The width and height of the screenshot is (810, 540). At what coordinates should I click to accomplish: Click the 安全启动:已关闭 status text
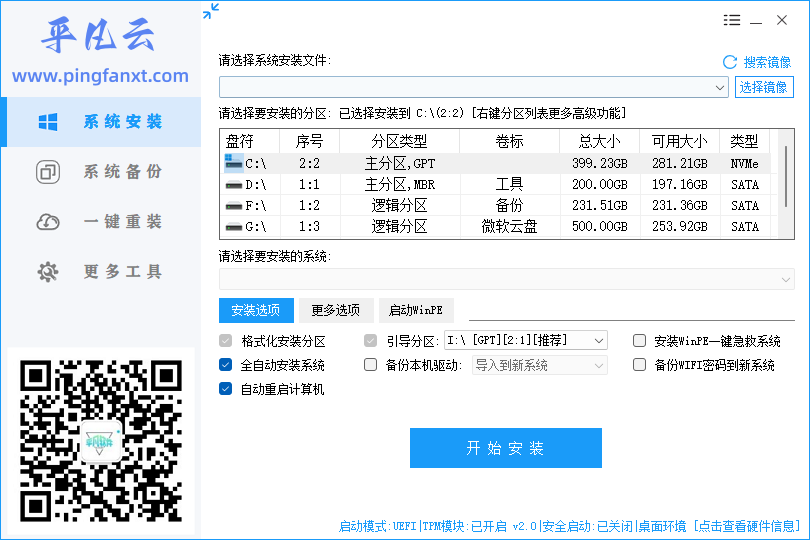coord(587,526)
